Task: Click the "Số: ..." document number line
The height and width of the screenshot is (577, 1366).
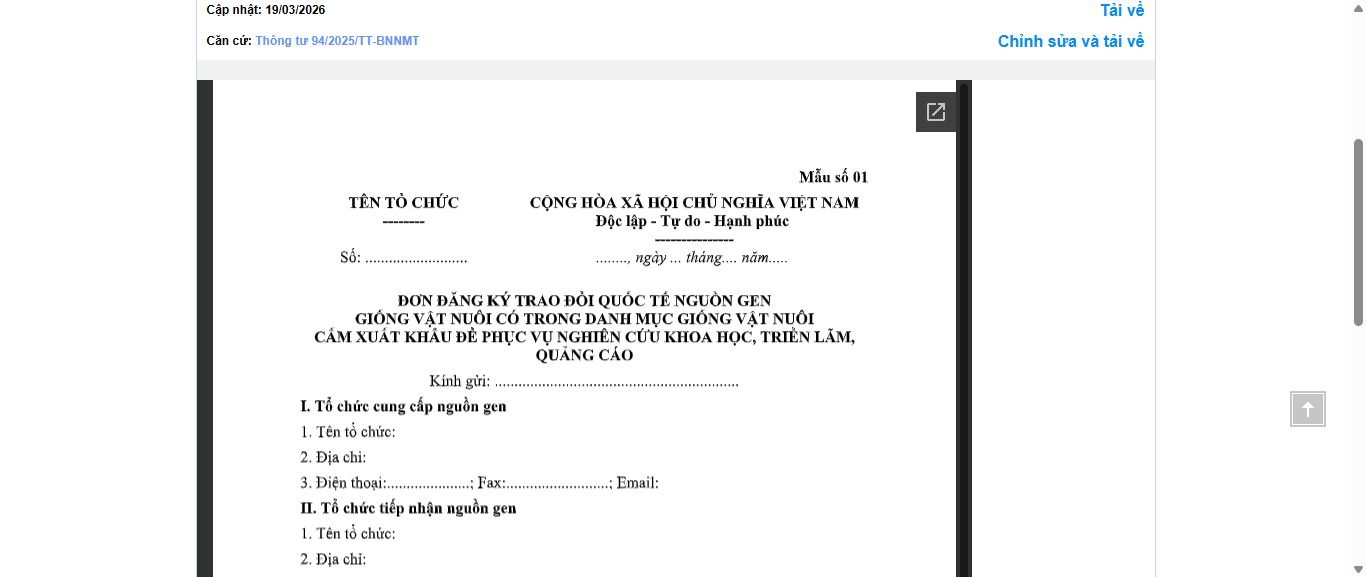Action: tap(404, 257)
